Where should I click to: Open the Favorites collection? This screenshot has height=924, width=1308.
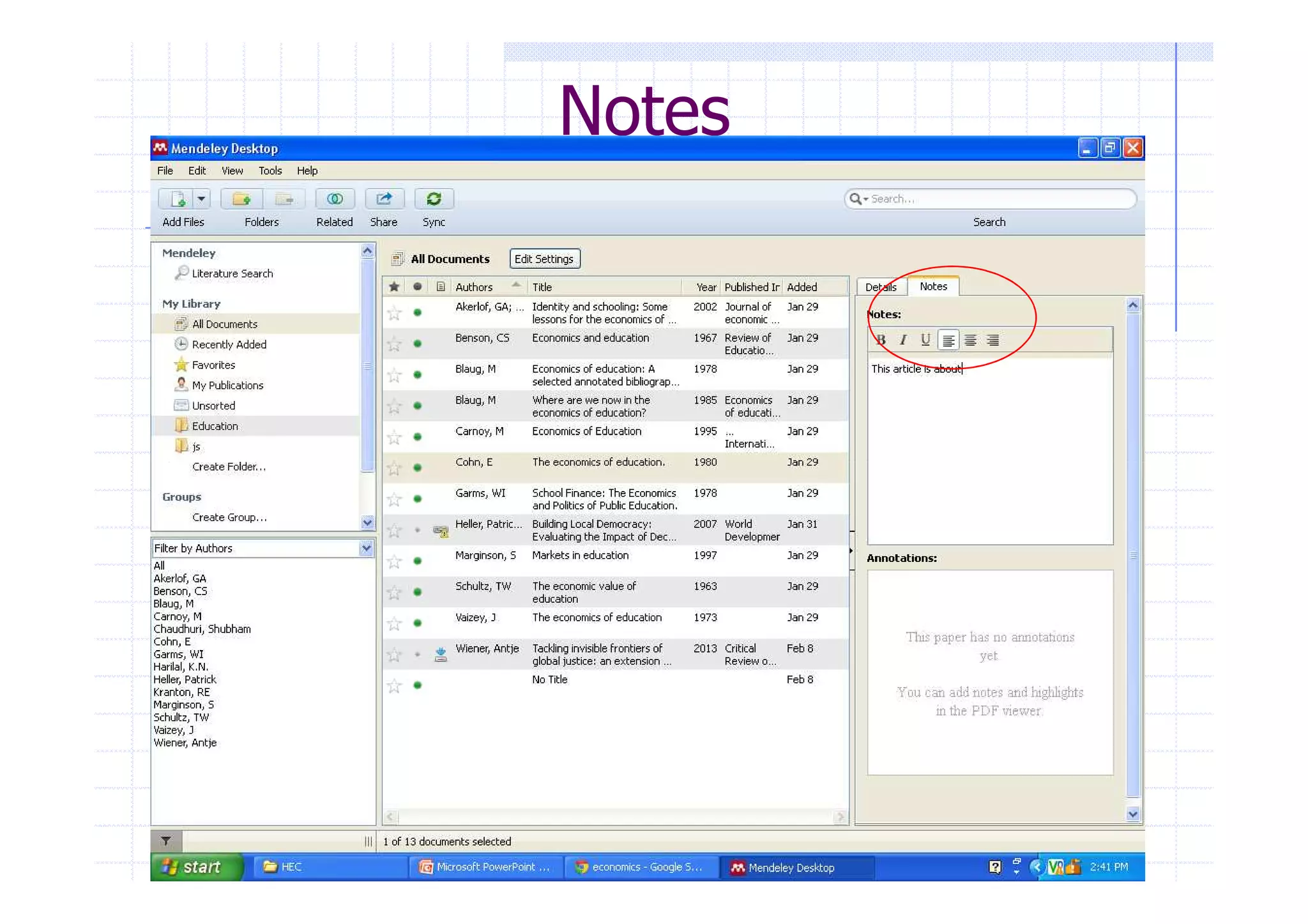pyautogui.click(x=213, y=365)
